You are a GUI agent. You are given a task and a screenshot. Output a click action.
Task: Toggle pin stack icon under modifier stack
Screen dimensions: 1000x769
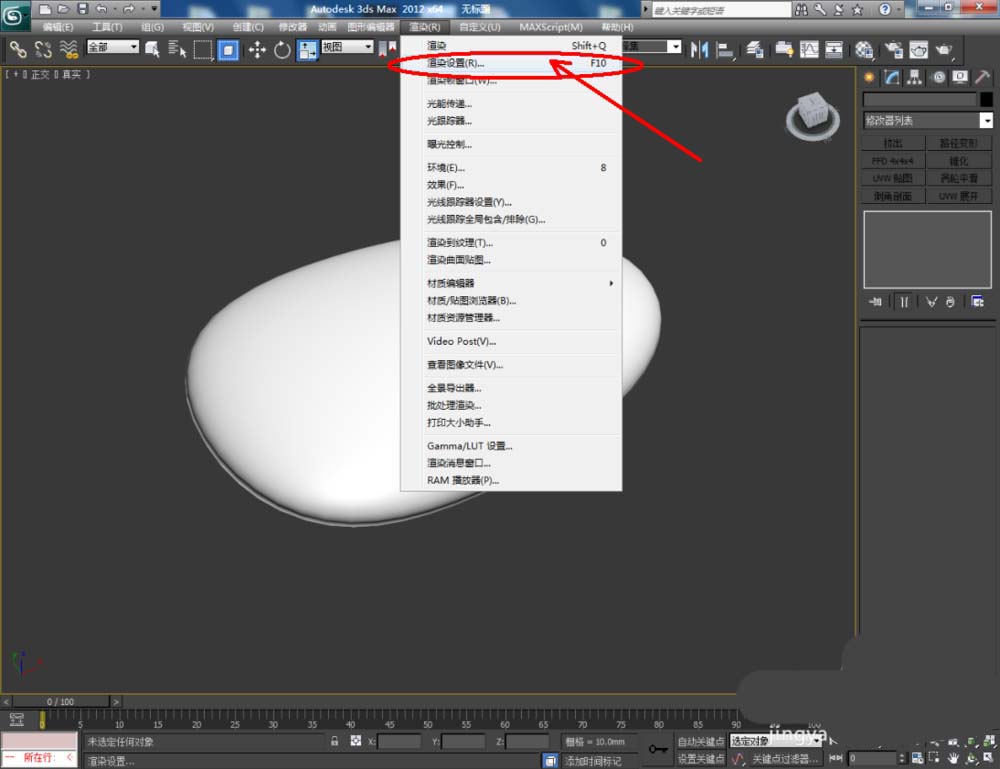(874, 301)
